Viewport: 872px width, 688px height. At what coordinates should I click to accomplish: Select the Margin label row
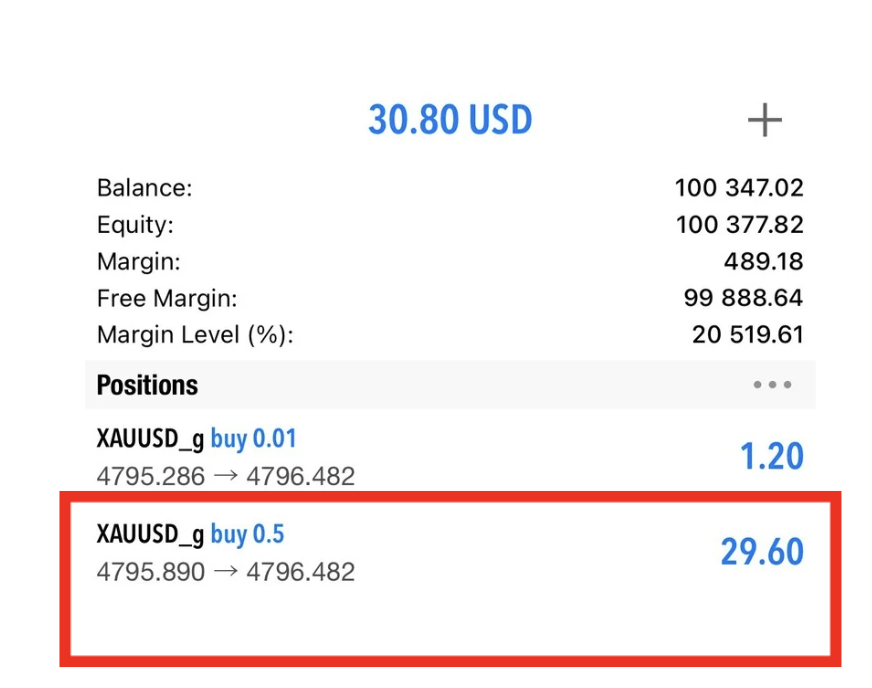[138, 262]
